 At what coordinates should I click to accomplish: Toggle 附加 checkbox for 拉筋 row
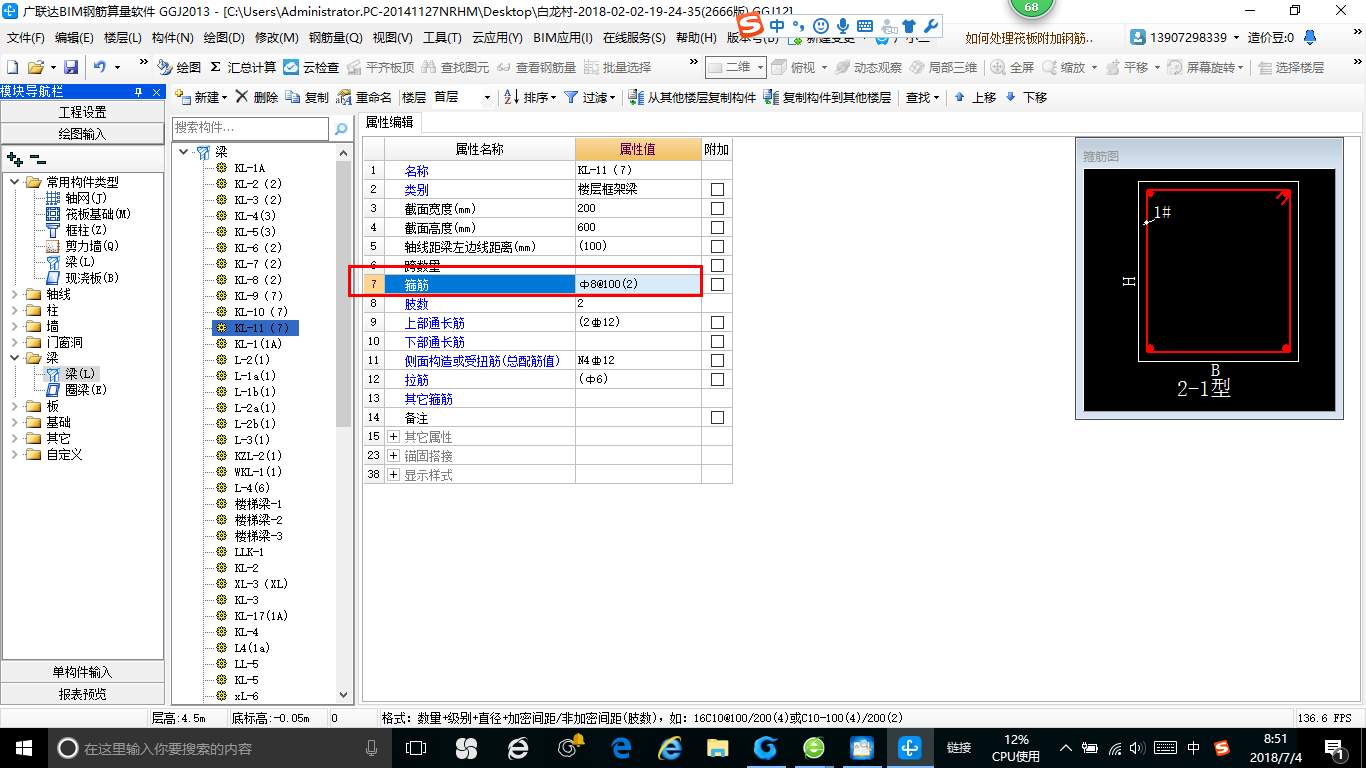[x=717, y=379]
